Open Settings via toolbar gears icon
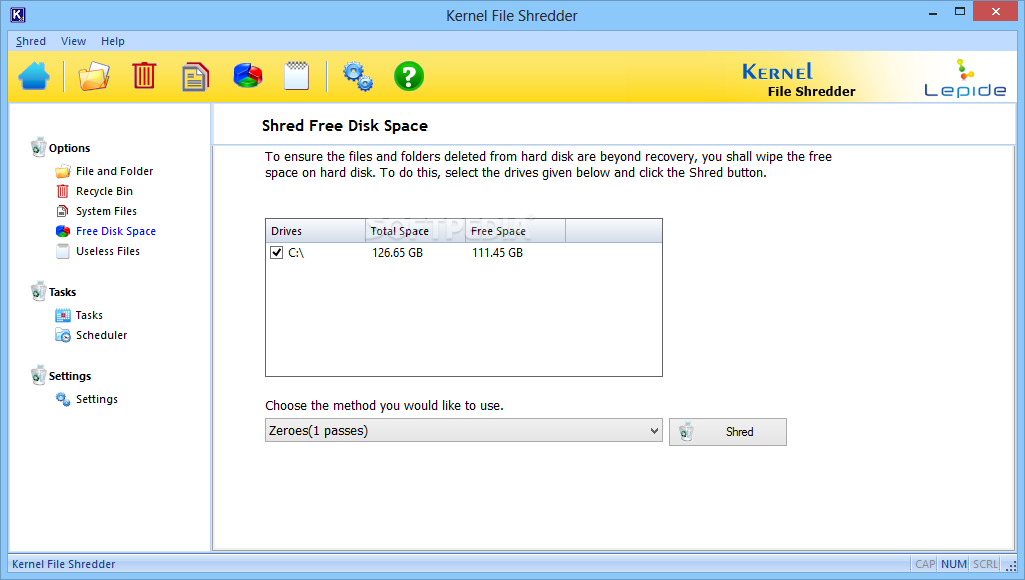1025x580 pixels. tap(358, 77)
